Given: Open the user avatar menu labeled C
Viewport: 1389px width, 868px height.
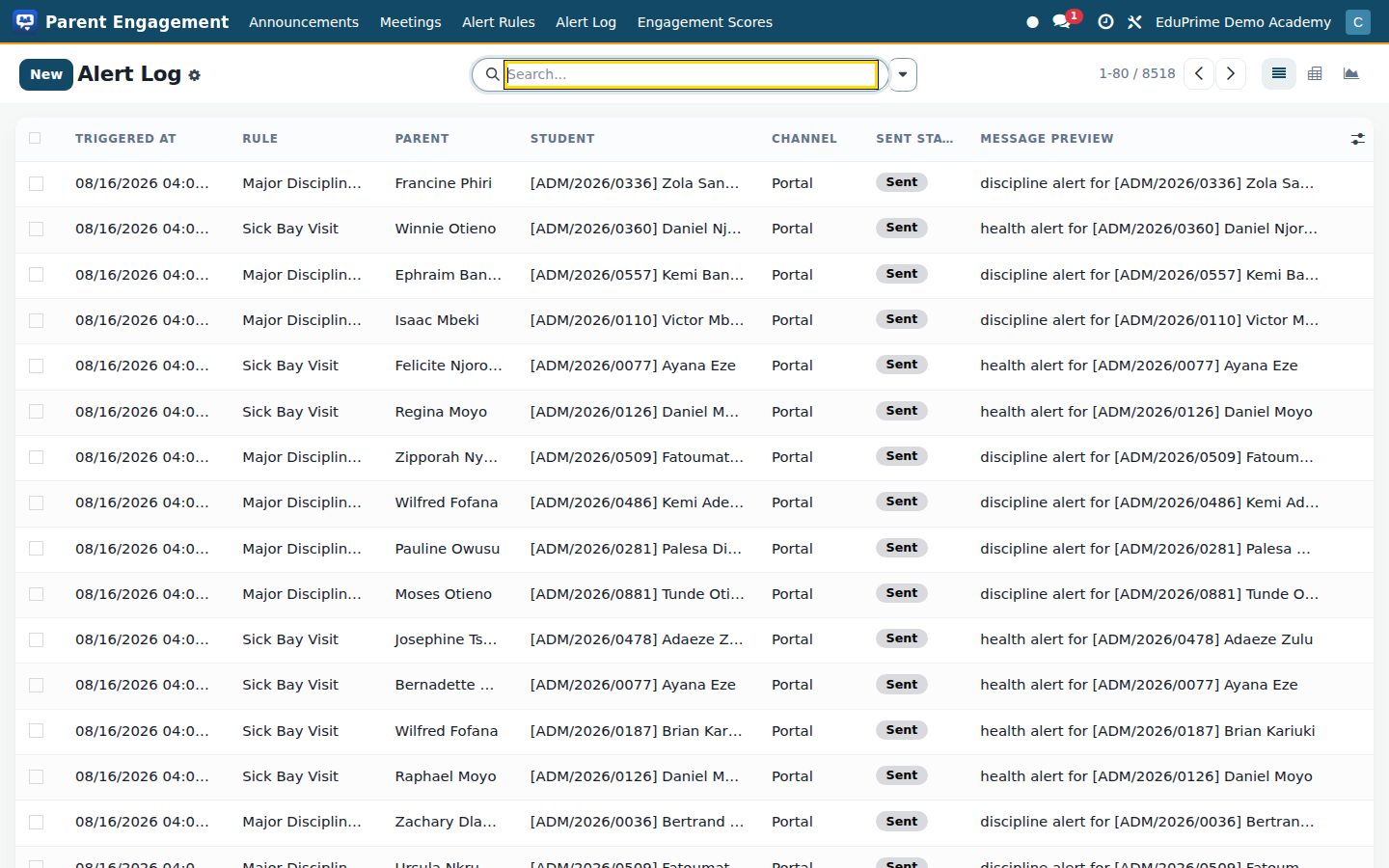Looking at the screenshot, I should pos(1358,22).
